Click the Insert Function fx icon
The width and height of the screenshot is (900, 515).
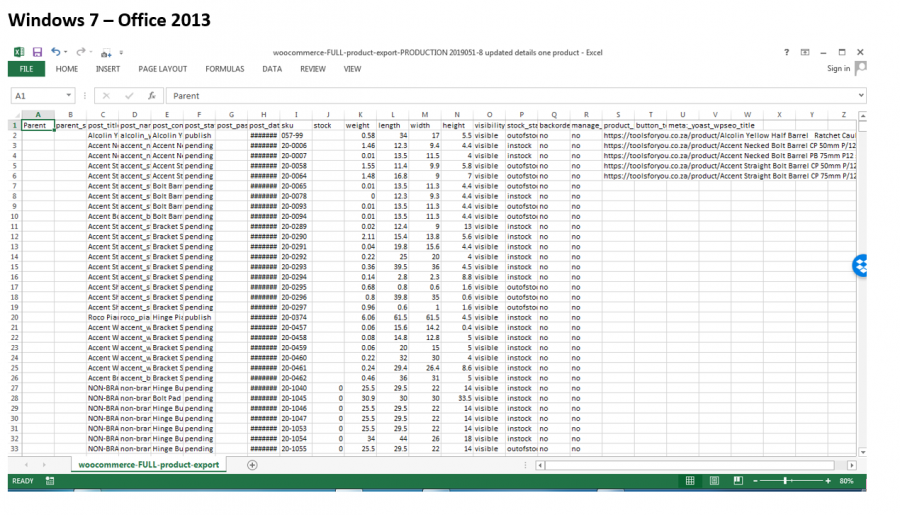pyautogui.click(x=152, y=96)
